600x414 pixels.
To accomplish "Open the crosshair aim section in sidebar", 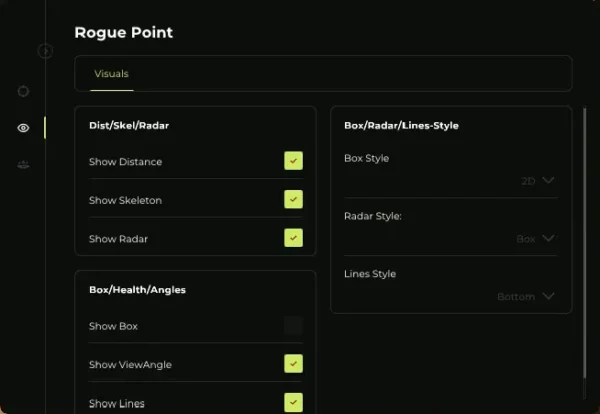I will (24, 91).
